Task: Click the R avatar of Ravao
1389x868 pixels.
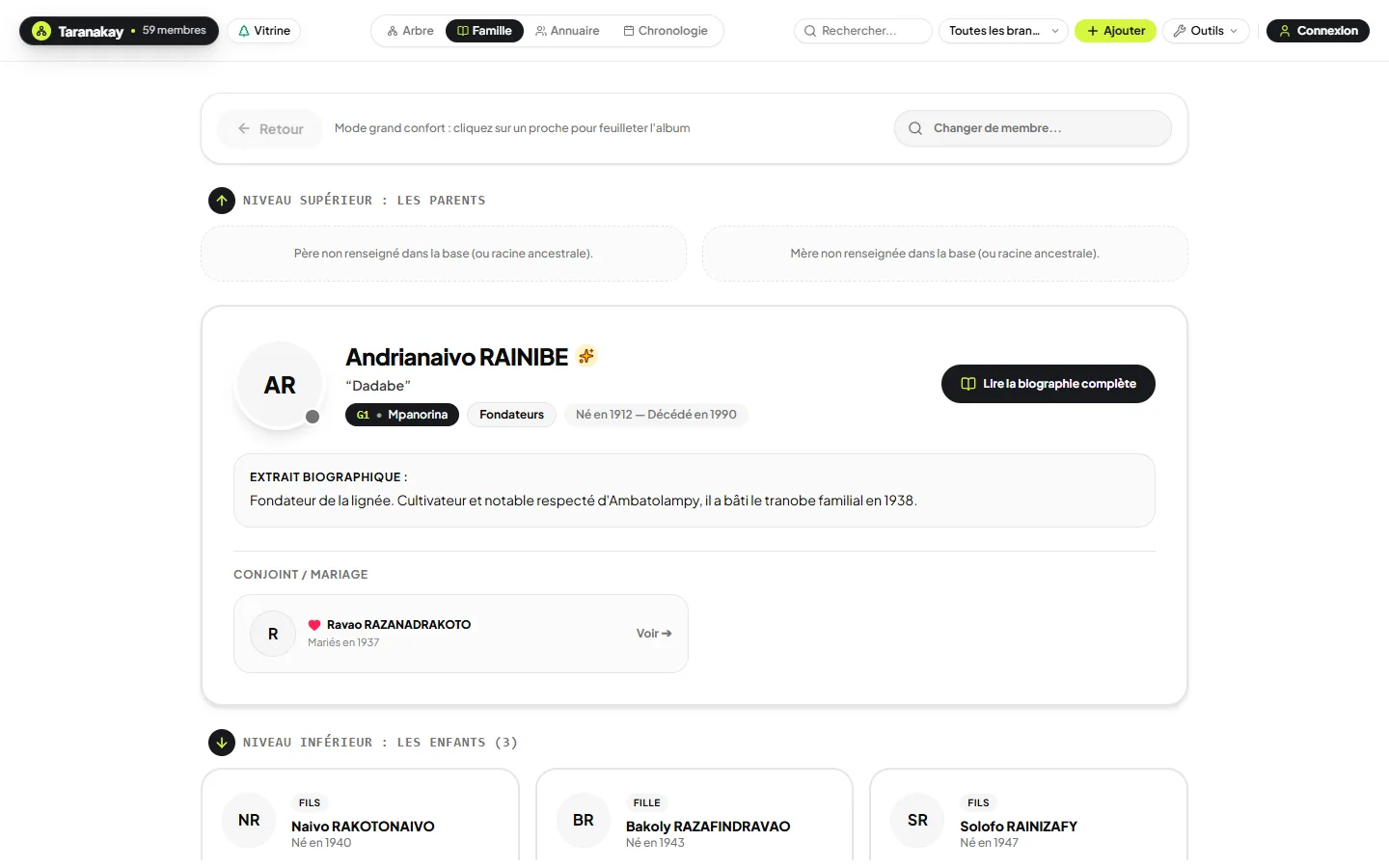Action: [273, 634]
